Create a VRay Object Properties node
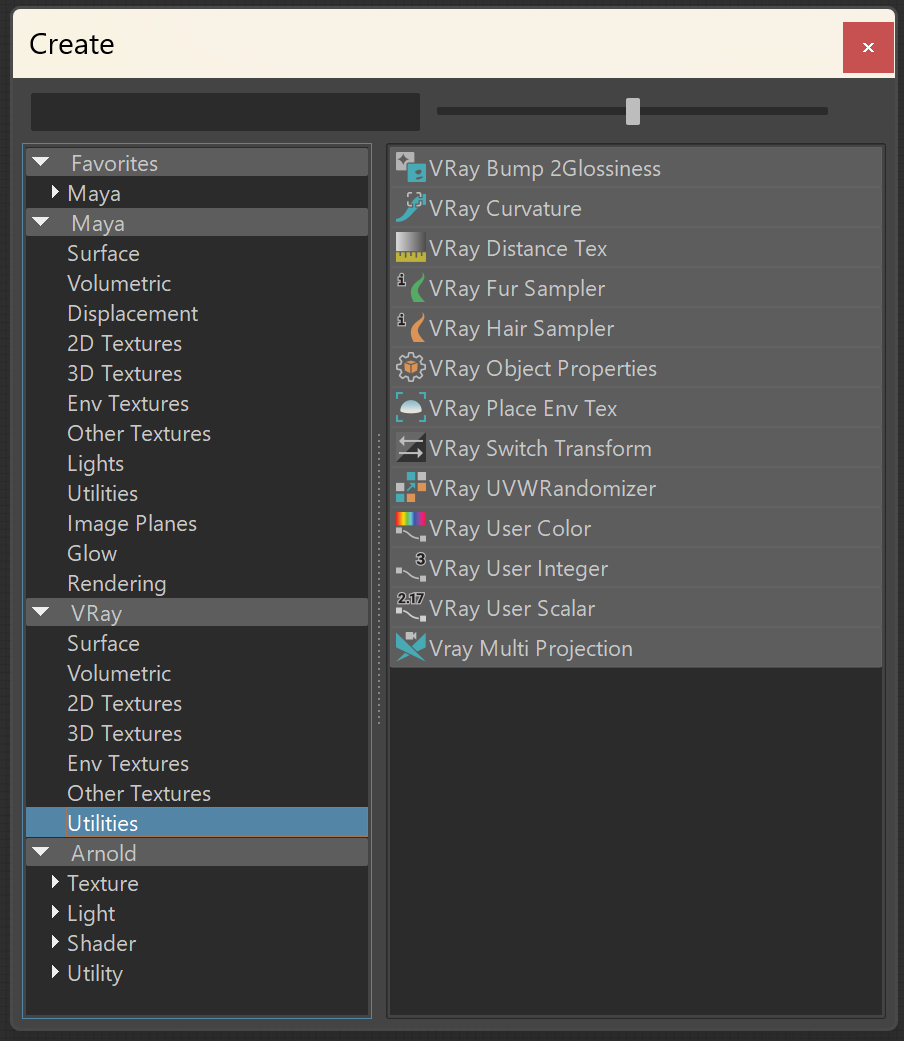 coord(637,367)
